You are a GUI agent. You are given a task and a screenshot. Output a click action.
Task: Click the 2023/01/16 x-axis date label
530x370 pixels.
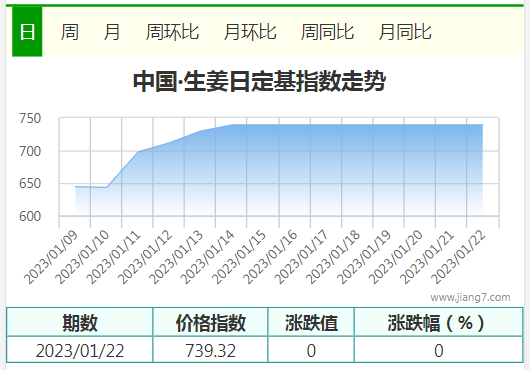pyautogui.click(x=271, y=257)
